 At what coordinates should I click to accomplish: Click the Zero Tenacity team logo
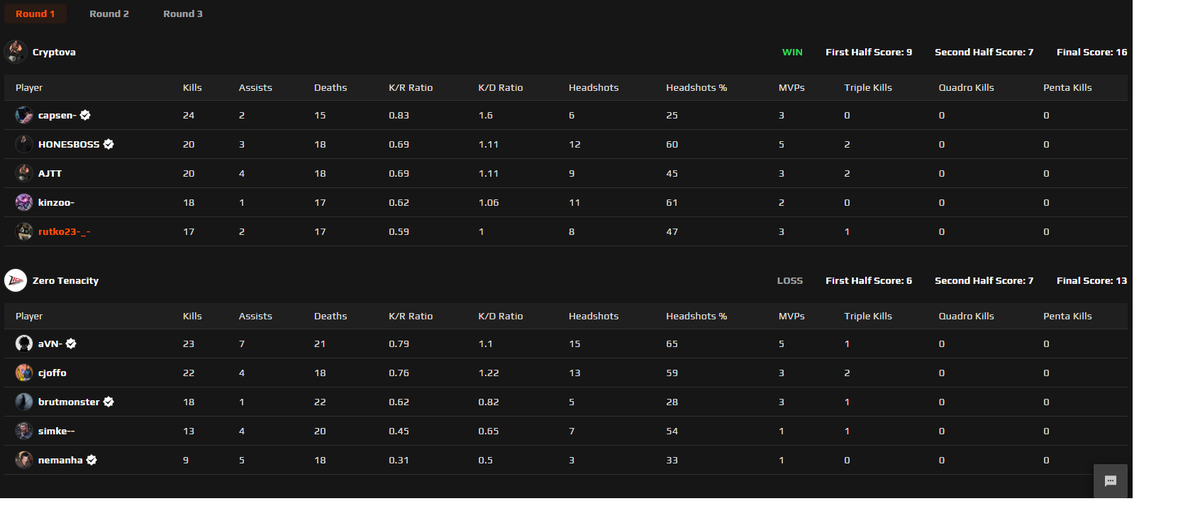(15, 281)
